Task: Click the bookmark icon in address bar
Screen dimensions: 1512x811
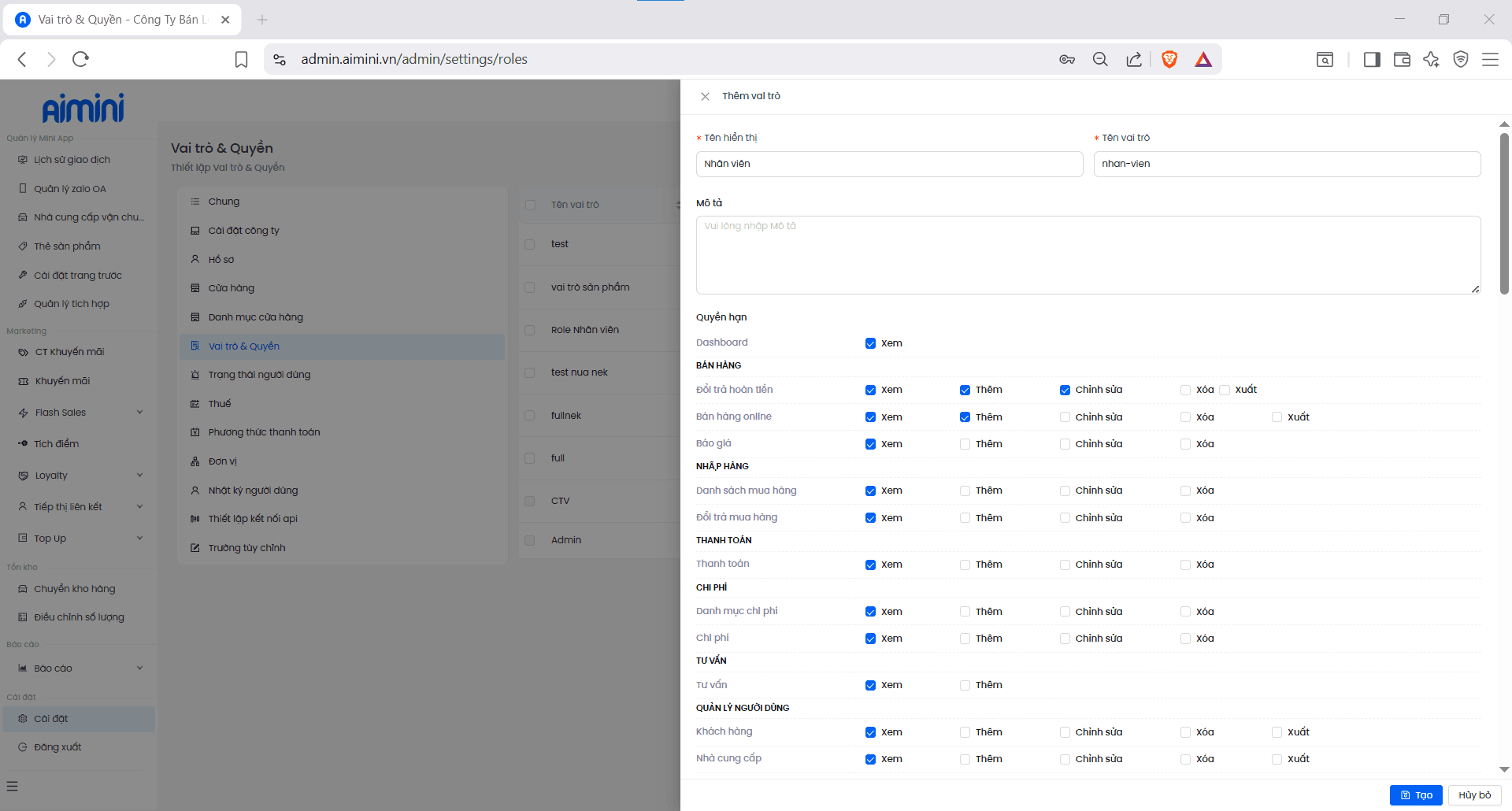Action: [x=242, y=59]
